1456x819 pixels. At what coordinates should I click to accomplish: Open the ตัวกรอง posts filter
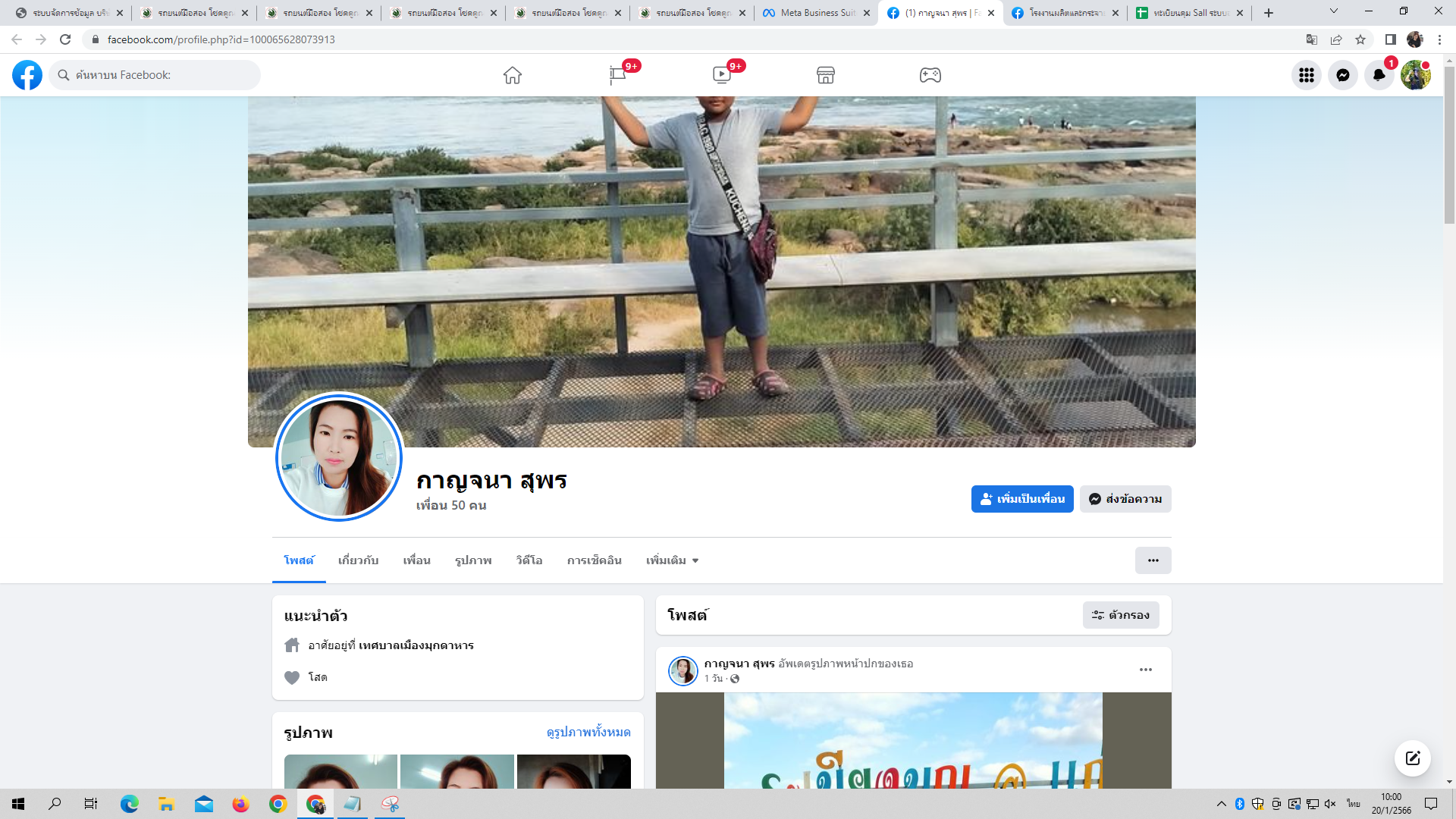tap(1121, 615)
